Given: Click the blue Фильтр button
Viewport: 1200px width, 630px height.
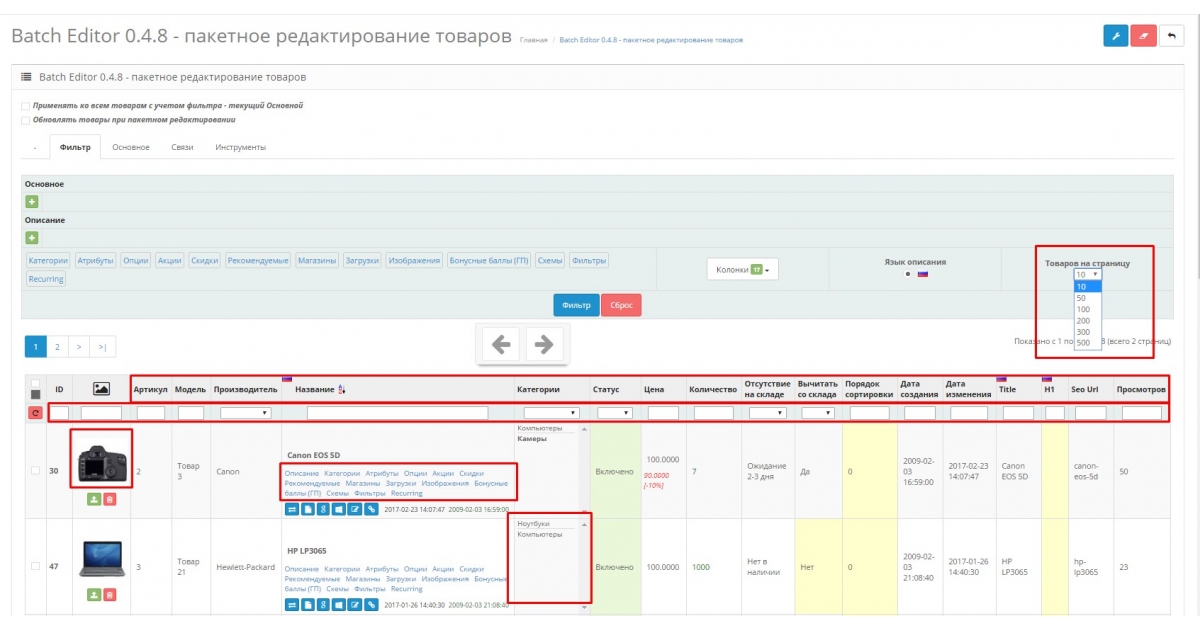Looking at the screenshot, I should pos(575,304).
